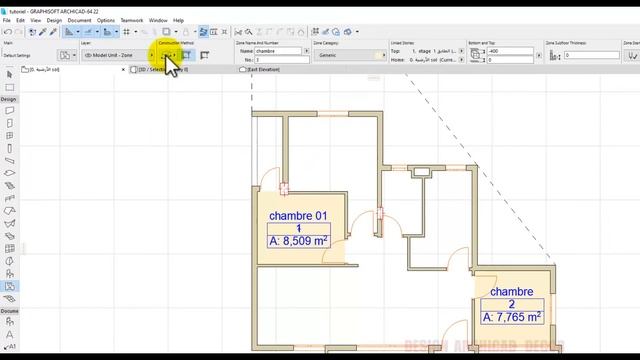This screenshot has height=360, width=640.
Task: Open the Grid Snap dropdown arrow
Action: point(136,32)
